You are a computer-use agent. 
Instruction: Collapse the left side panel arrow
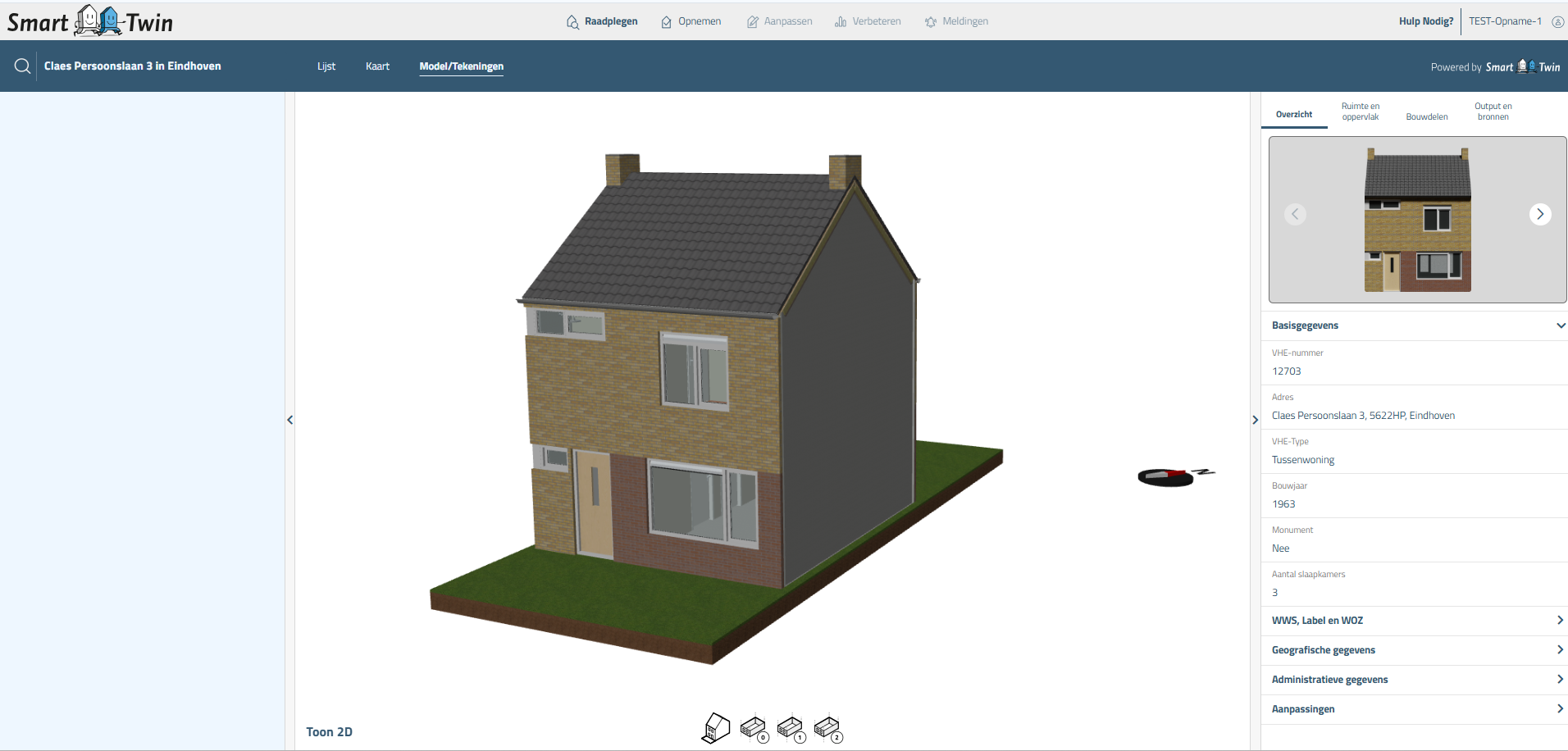coord(289,420)
